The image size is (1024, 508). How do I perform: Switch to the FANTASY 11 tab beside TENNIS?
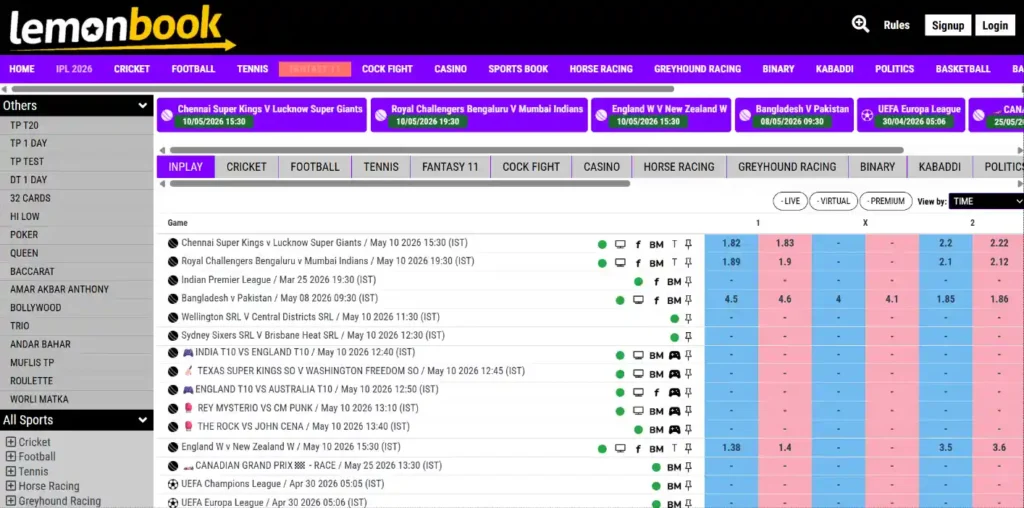(x=450, y=167)
